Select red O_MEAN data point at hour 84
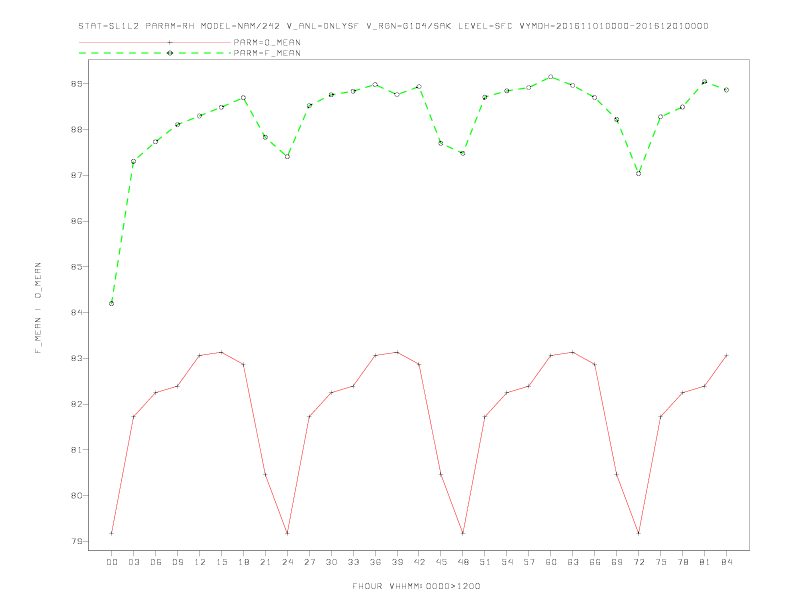 [726, 355]
